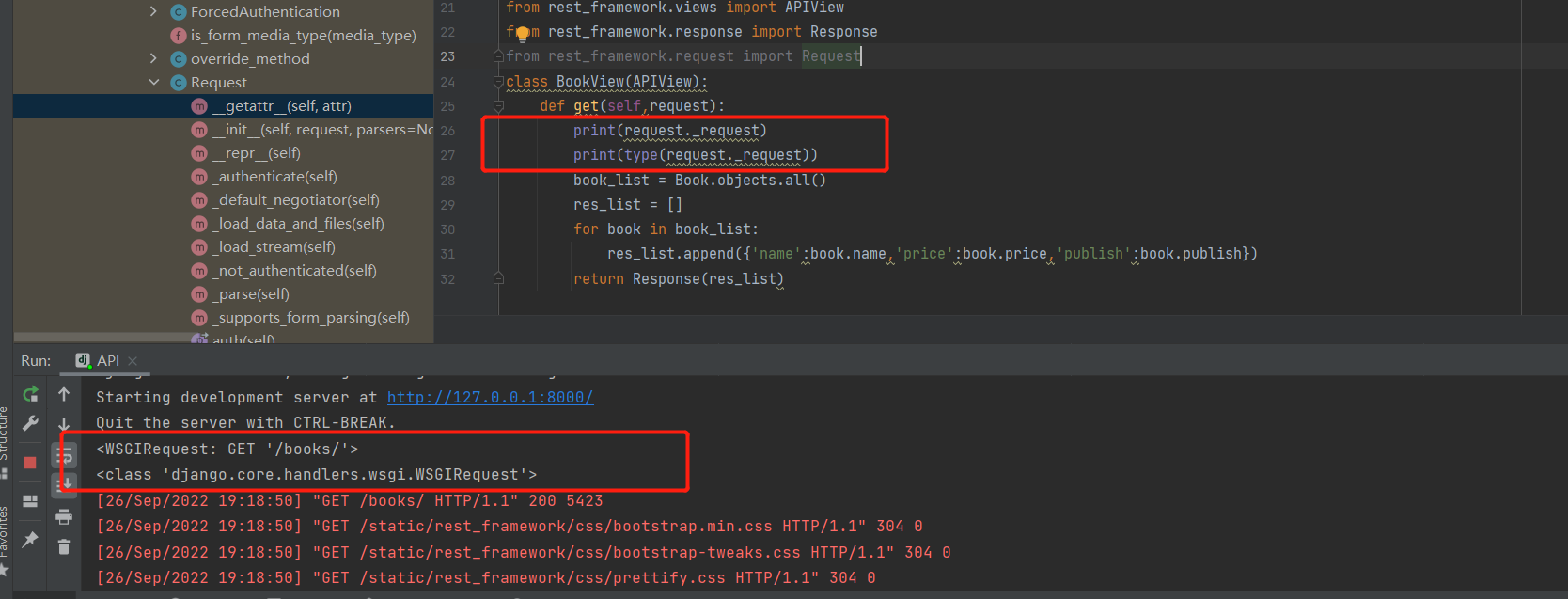Viewport: 1568px width, 599px height.
Task: Select Request class in structure tree
Action: pyautogui.click(x=218, y=82)
